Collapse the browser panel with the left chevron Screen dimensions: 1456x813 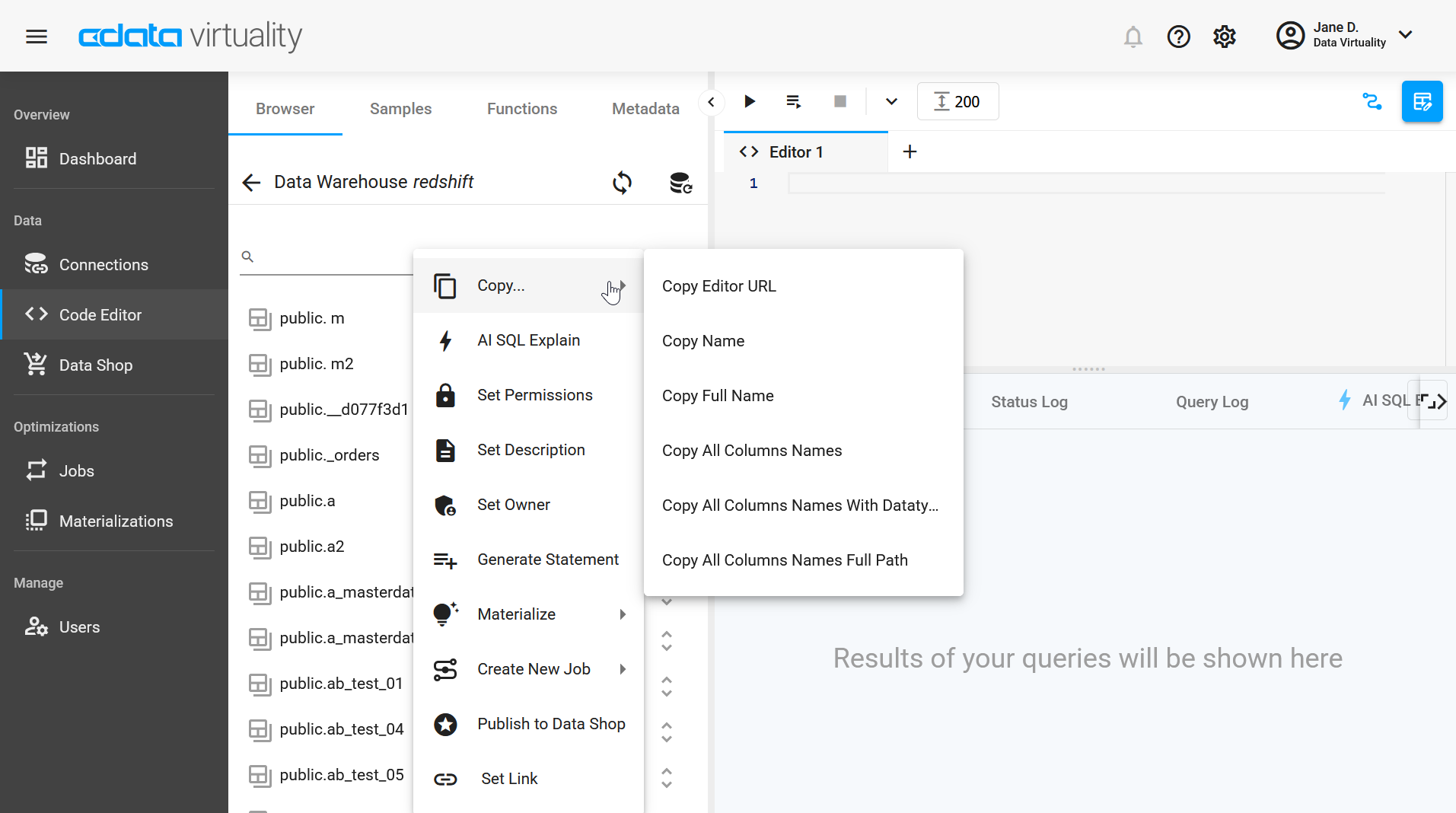pyautogui.click(x=711, y=101)
